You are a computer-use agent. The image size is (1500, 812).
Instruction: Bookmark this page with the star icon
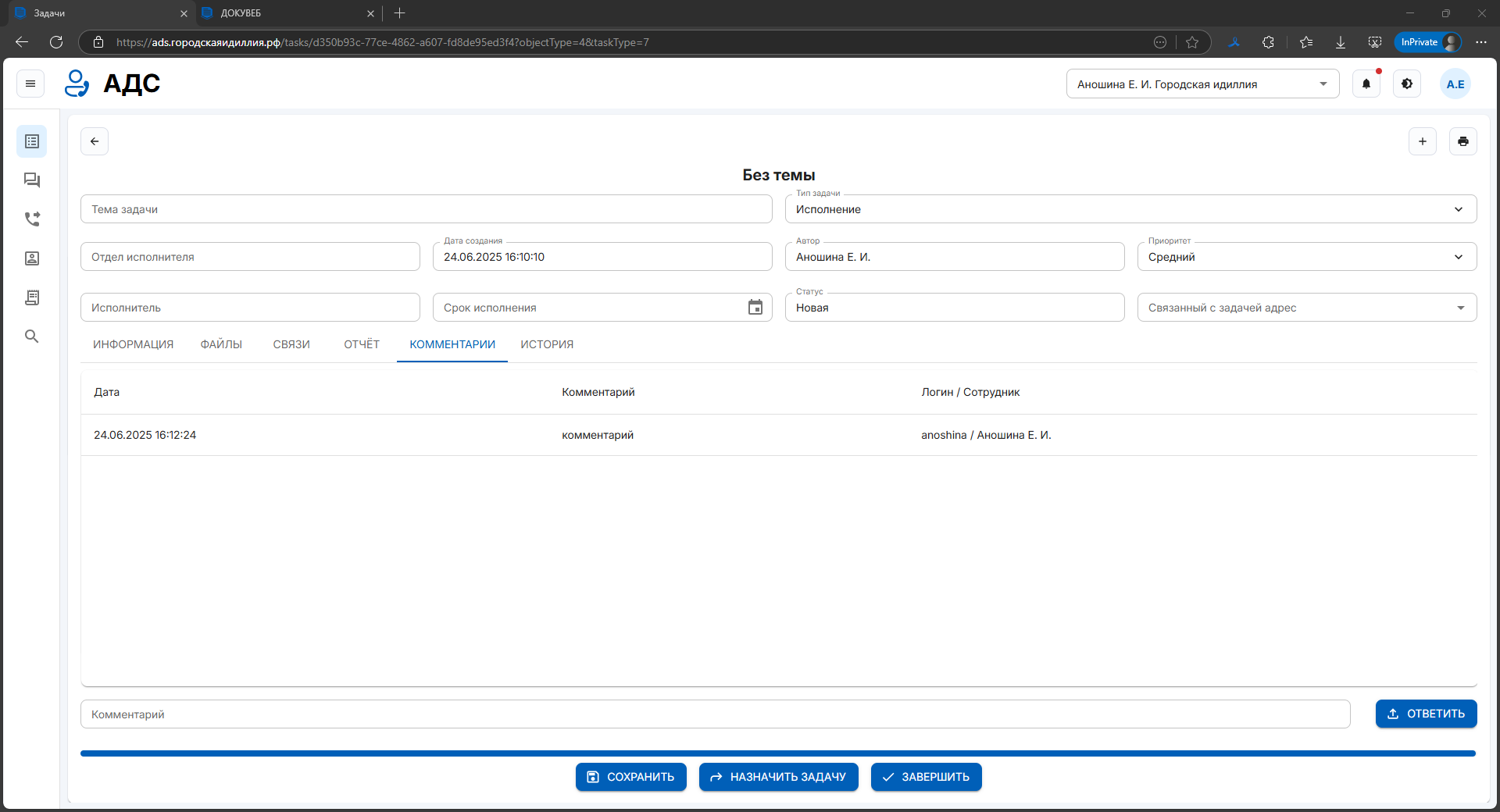pyautogui.click(x=1192, y=42)
